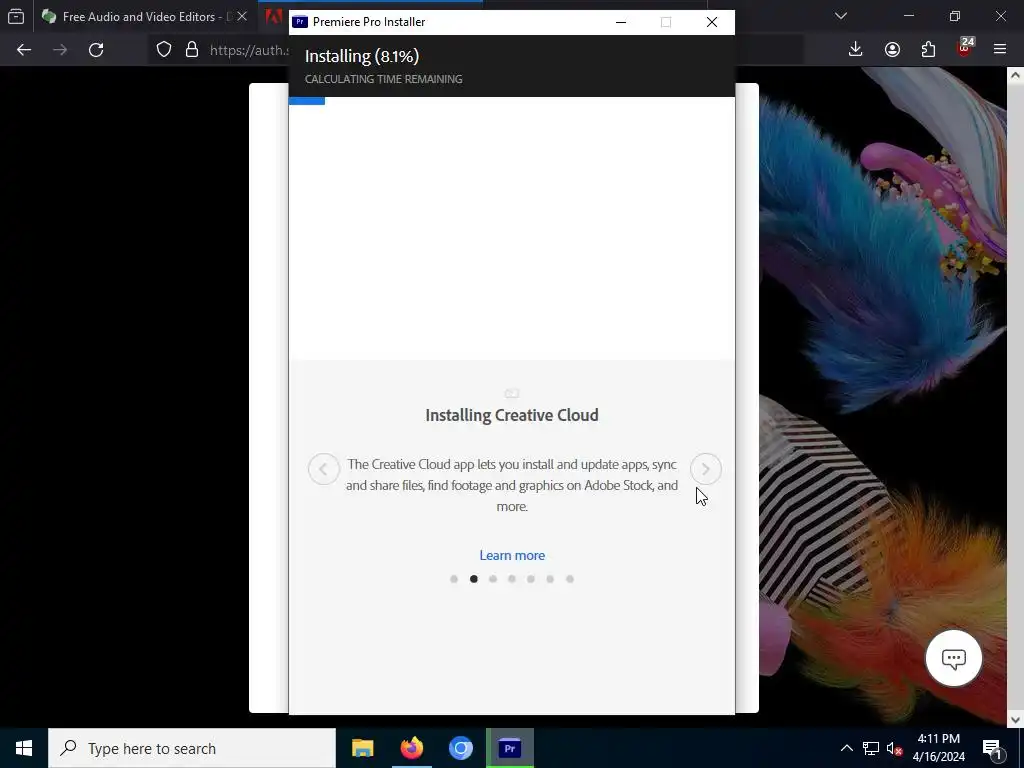Select Premiere Pro installer taskbar icon
Viewport: 1024px width, 768px height.
509,748
